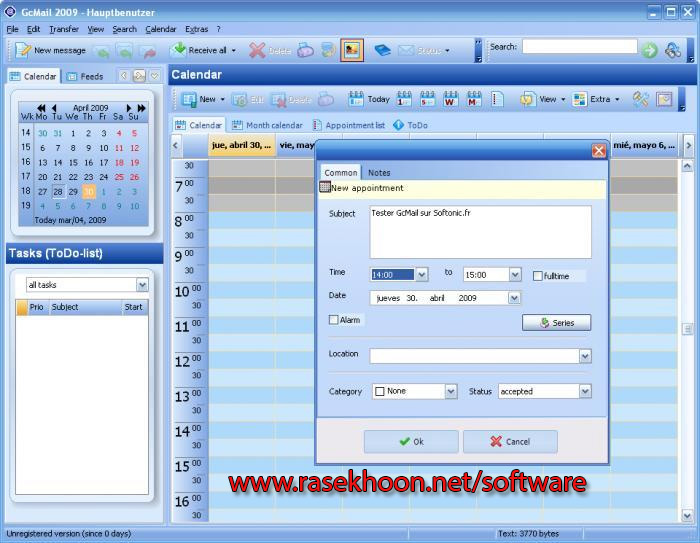The width and height of the screenshot is (700, 543).
Task: Click the Subject text box in appointment dialog
Action: point(480,232)
